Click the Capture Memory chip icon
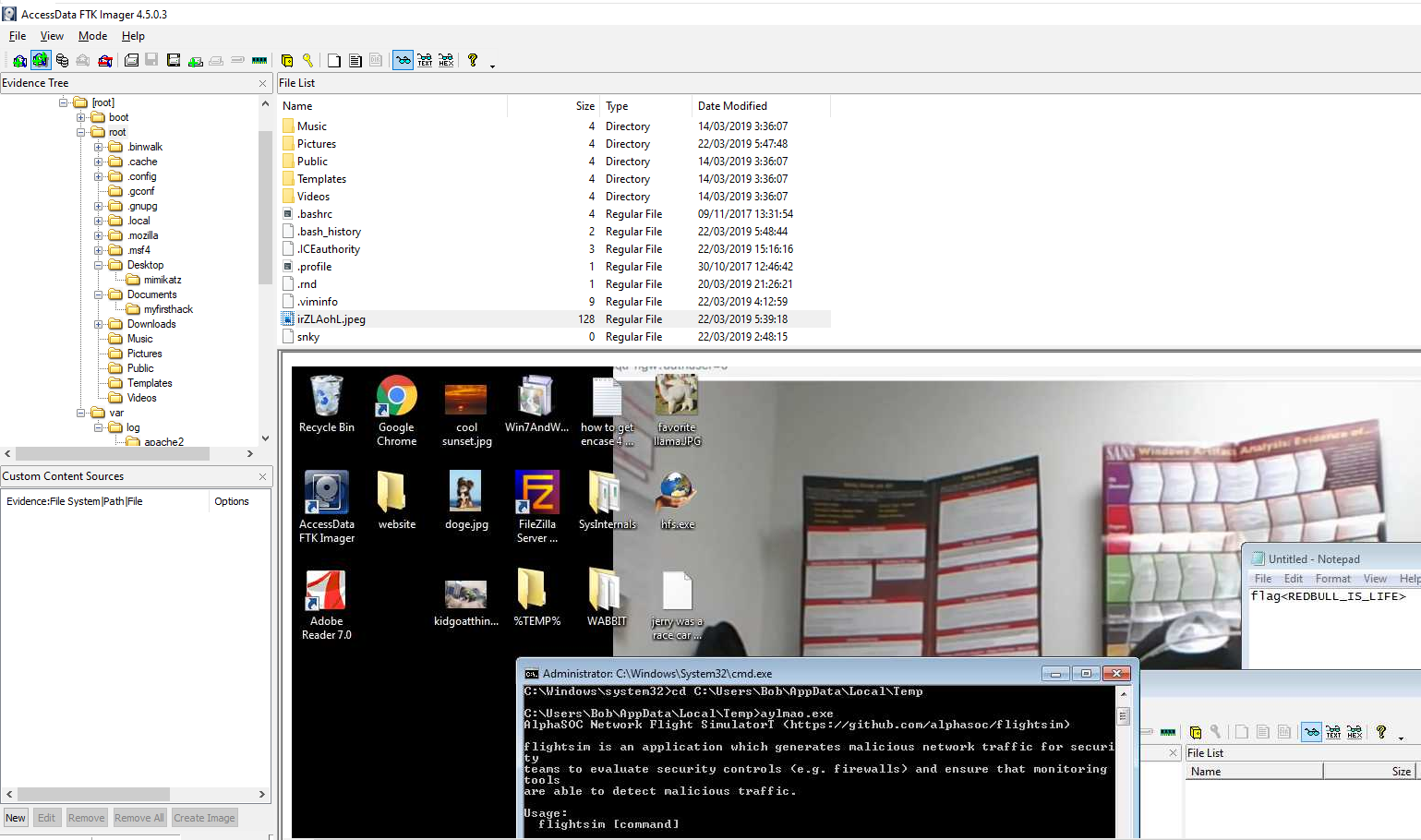The height and width of the screenshot is (840, 1421). coord(259,61)
